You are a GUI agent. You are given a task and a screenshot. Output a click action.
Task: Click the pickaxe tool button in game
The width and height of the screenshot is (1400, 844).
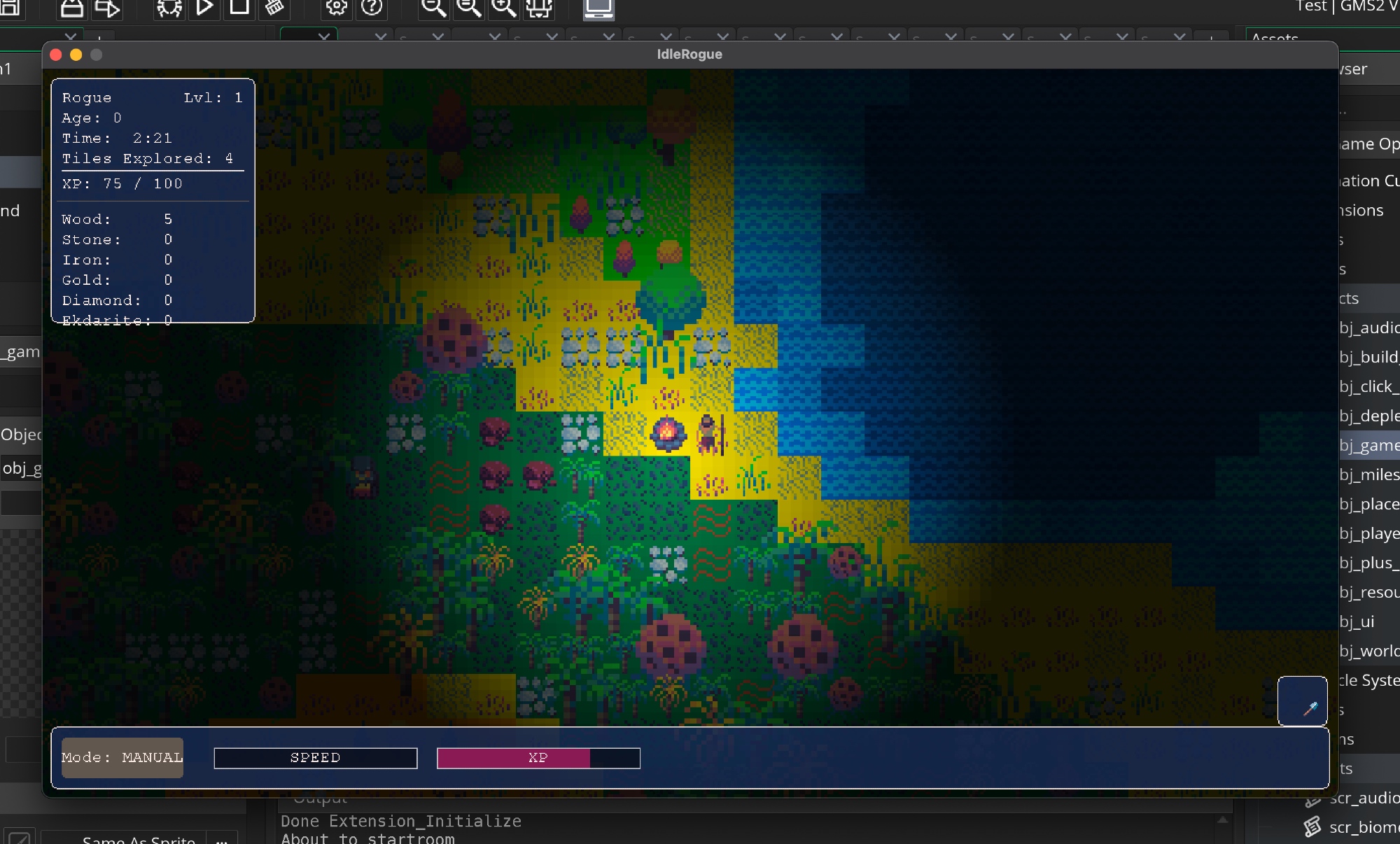1302,701
